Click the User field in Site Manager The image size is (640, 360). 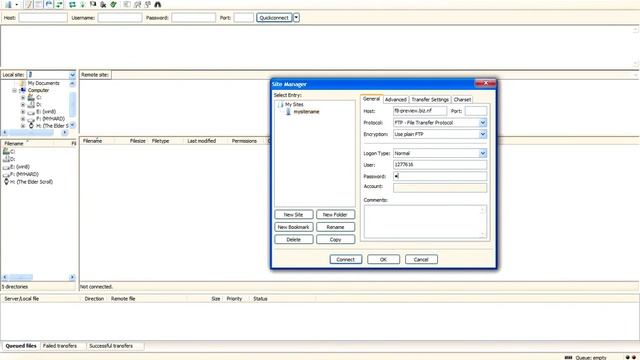pyautogui.click(x=440, y=164)
